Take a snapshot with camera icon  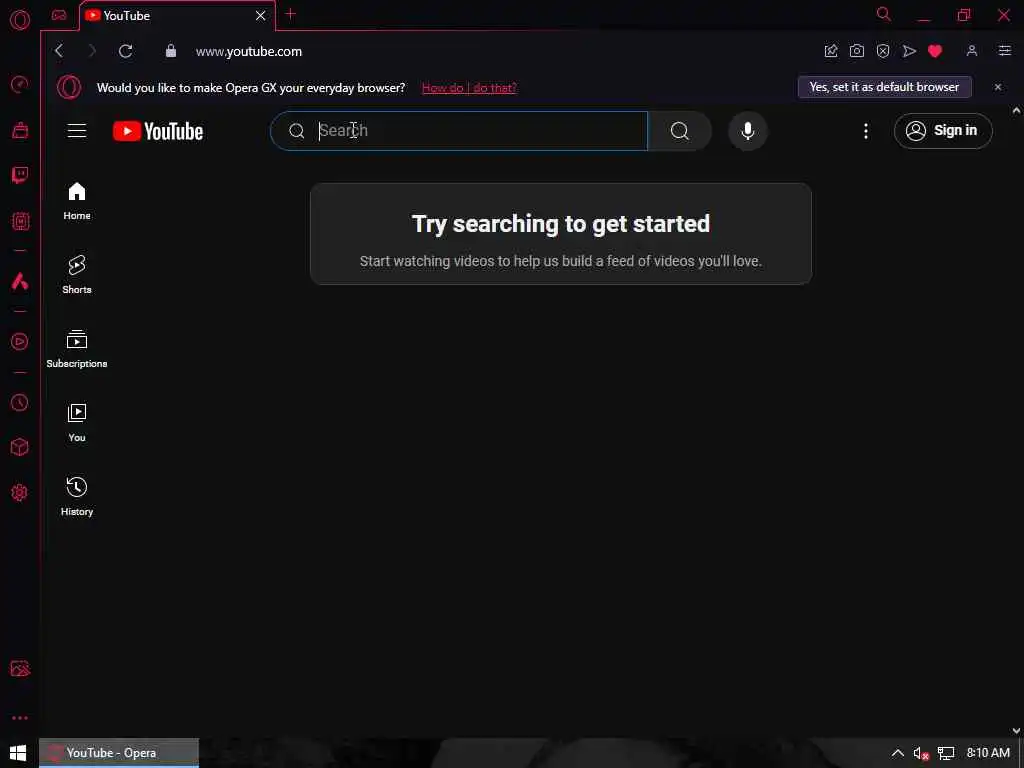click(857, 51)
